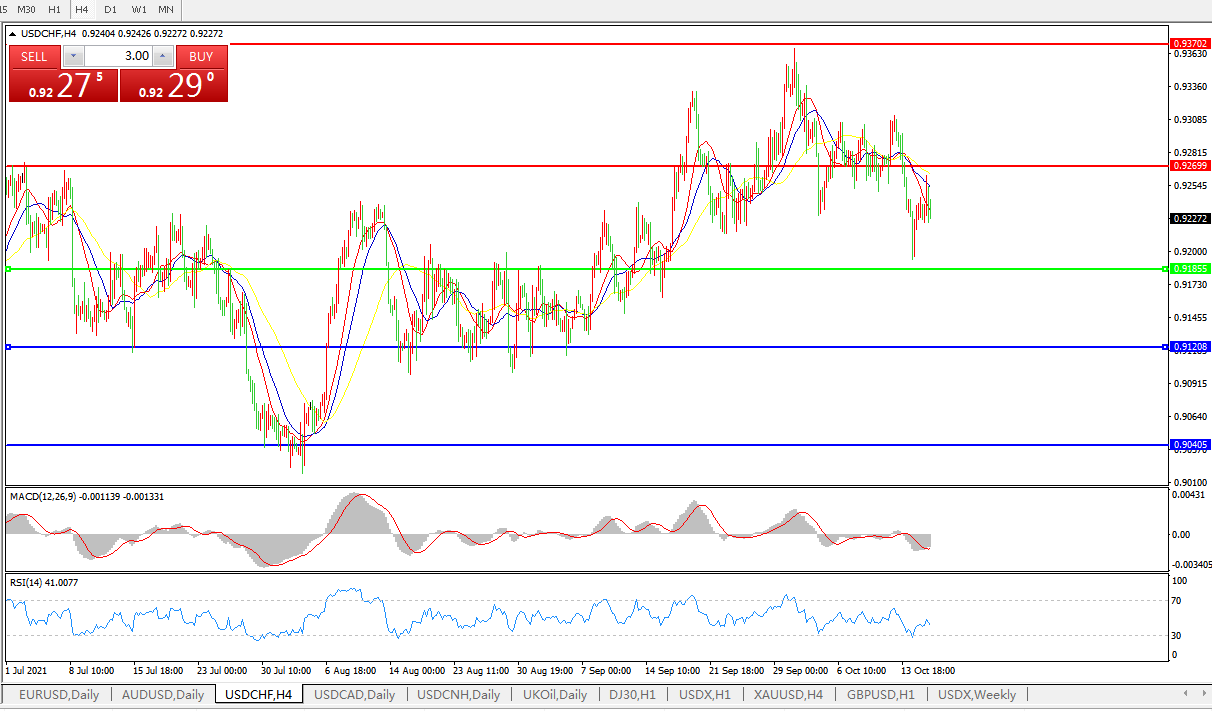This screenshot has width=1212, height=711.
Task: Switch timeframe to H1
Action: pos(55,9)
